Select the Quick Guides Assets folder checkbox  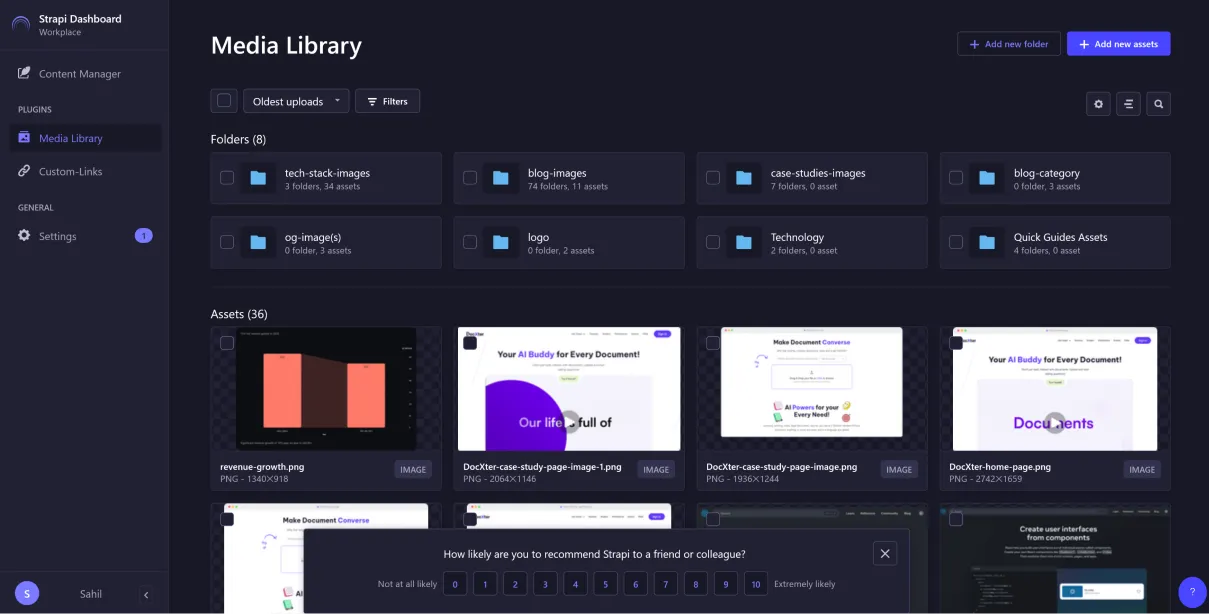point(956,242)
